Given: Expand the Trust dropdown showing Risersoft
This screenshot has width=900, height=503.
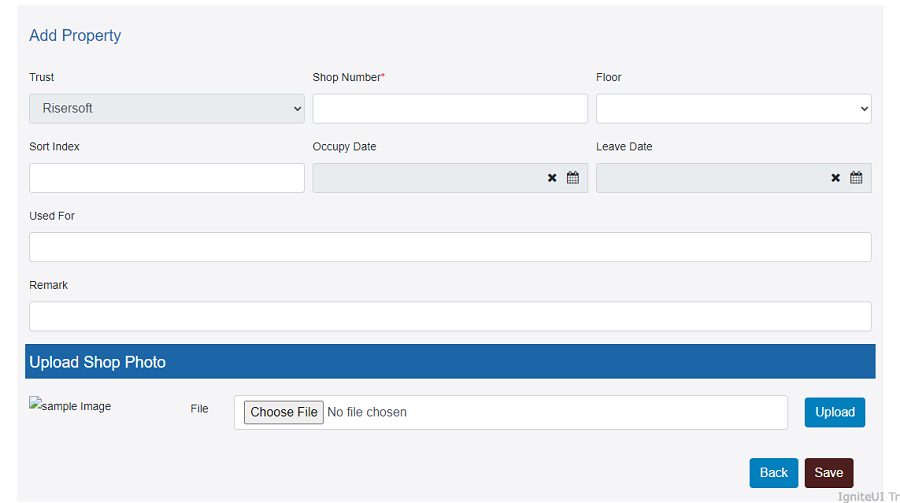Looking at the screenshot, I should coord(166,109).
